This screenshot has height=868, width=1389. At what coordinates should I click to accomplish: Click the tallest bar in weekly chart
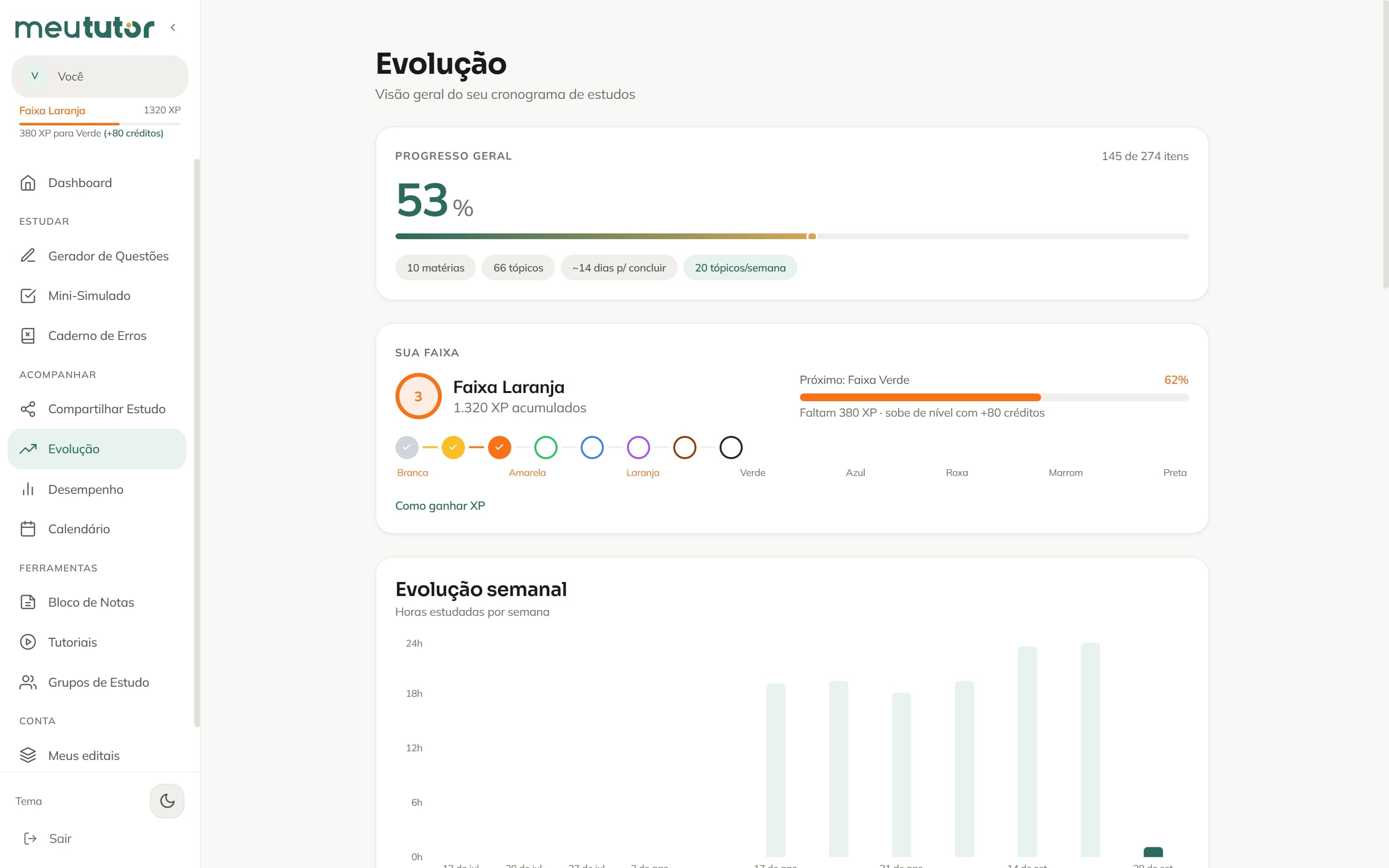[x=1090, y=750]
